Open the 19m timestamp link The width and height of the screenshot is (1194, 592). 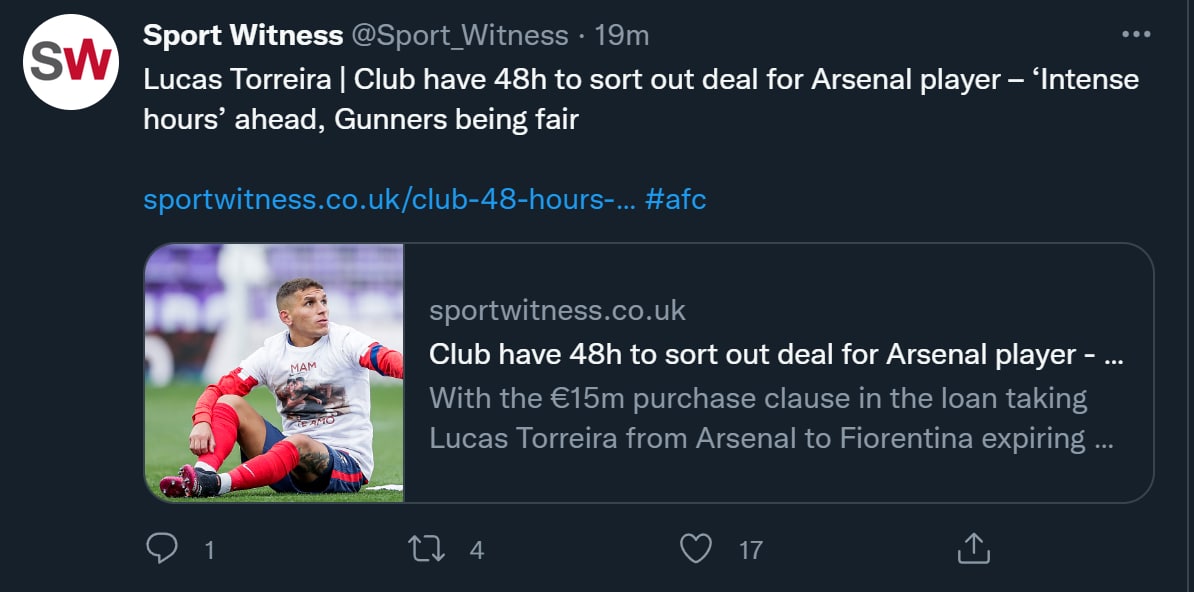click(622, 36)
